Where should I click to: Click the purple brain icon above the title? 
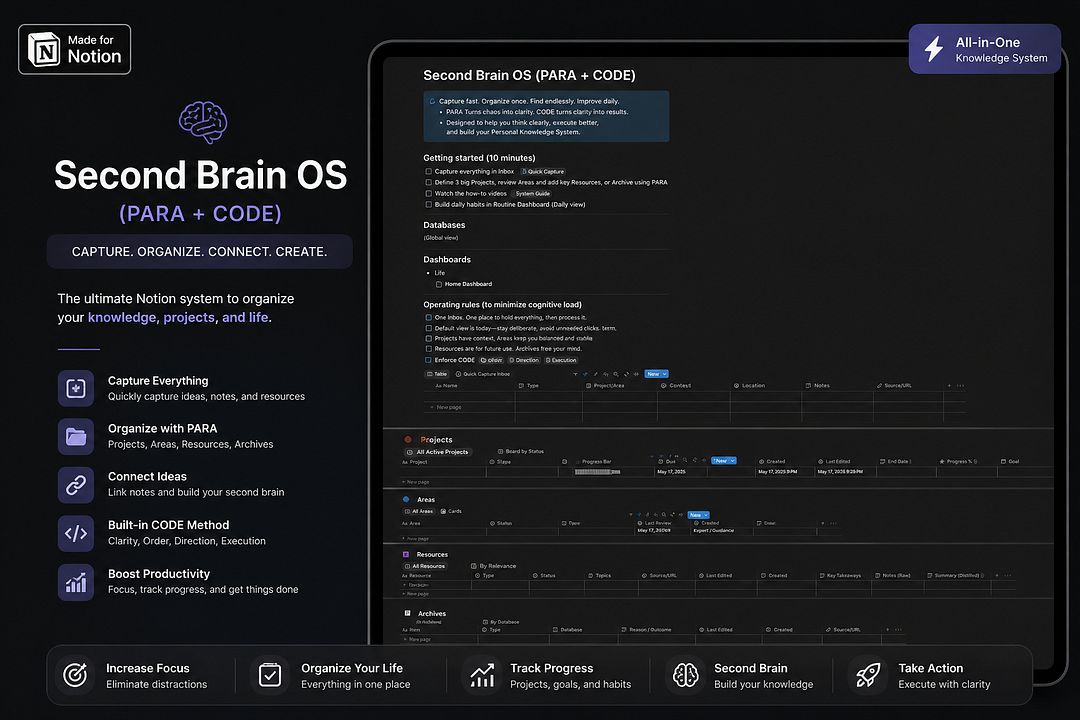pyautogui.click(x=203, y=123)
